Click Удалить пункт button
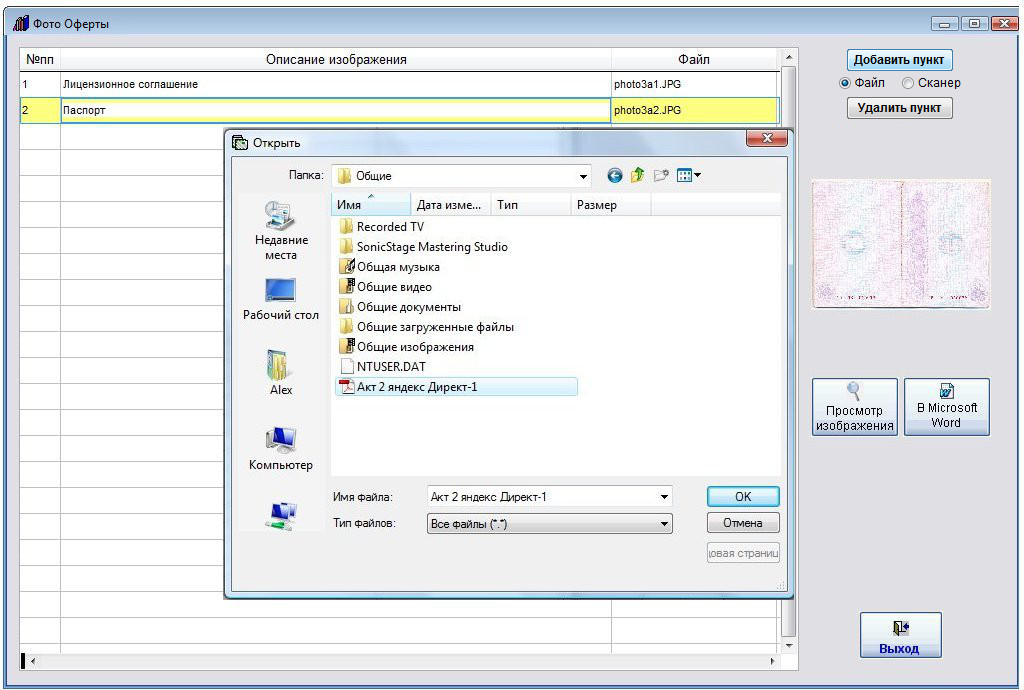The width and height of the screenshot is (1024, 690). [x=899, y=108]
